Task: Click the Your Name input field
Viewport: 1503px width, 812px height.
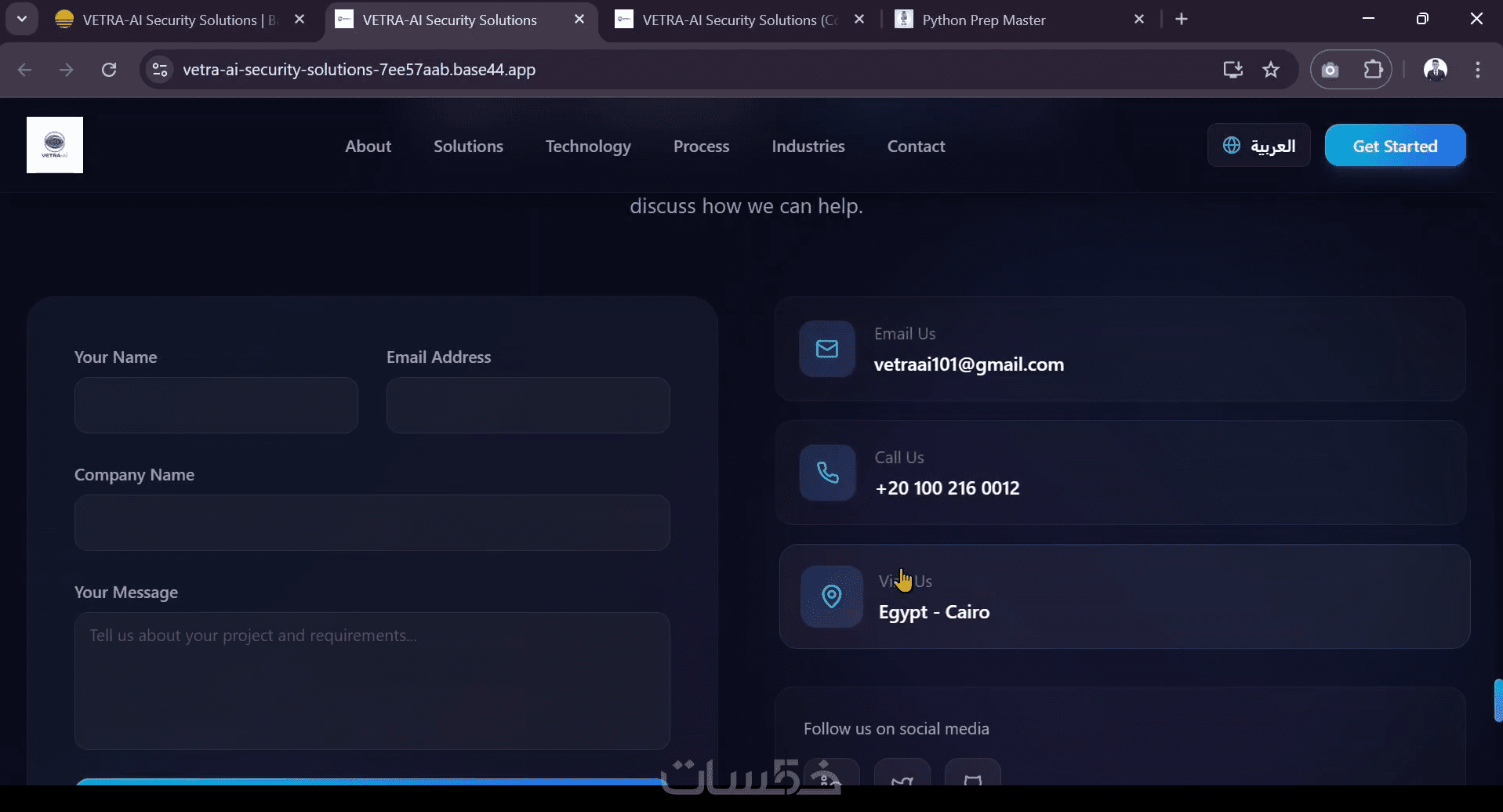Action: coord(216,405)
